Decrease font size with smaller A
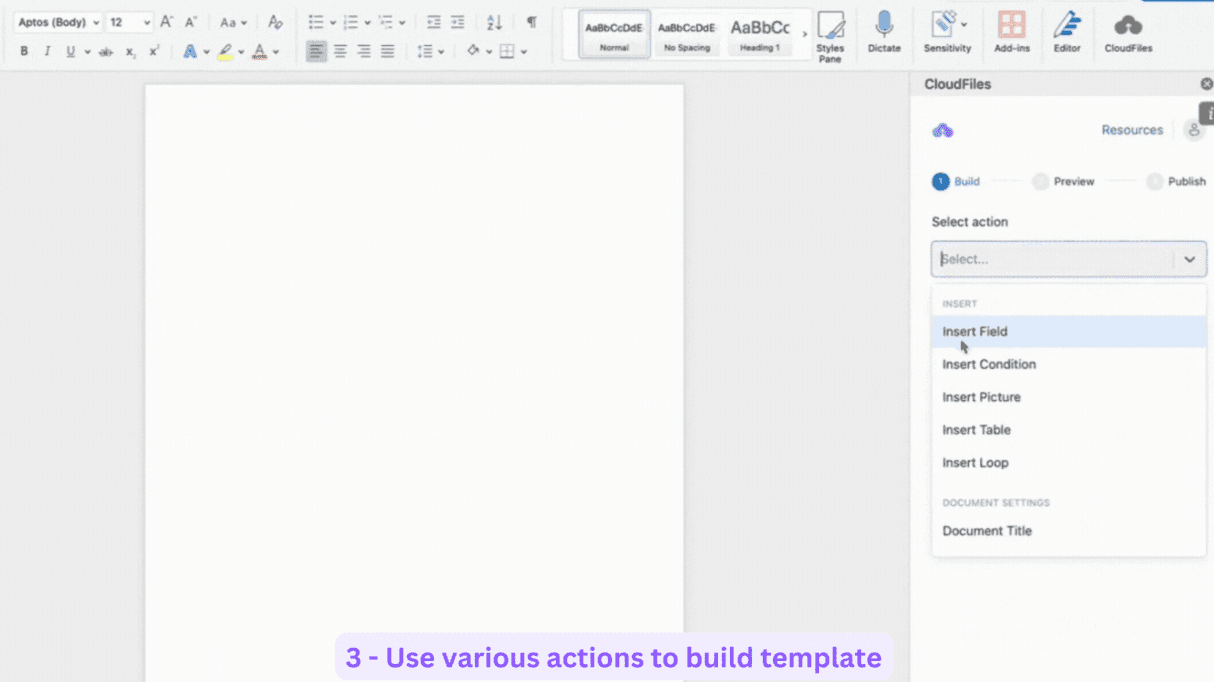Image resolution: width=1214 pixels, height=682 pixels. (191, 22)
